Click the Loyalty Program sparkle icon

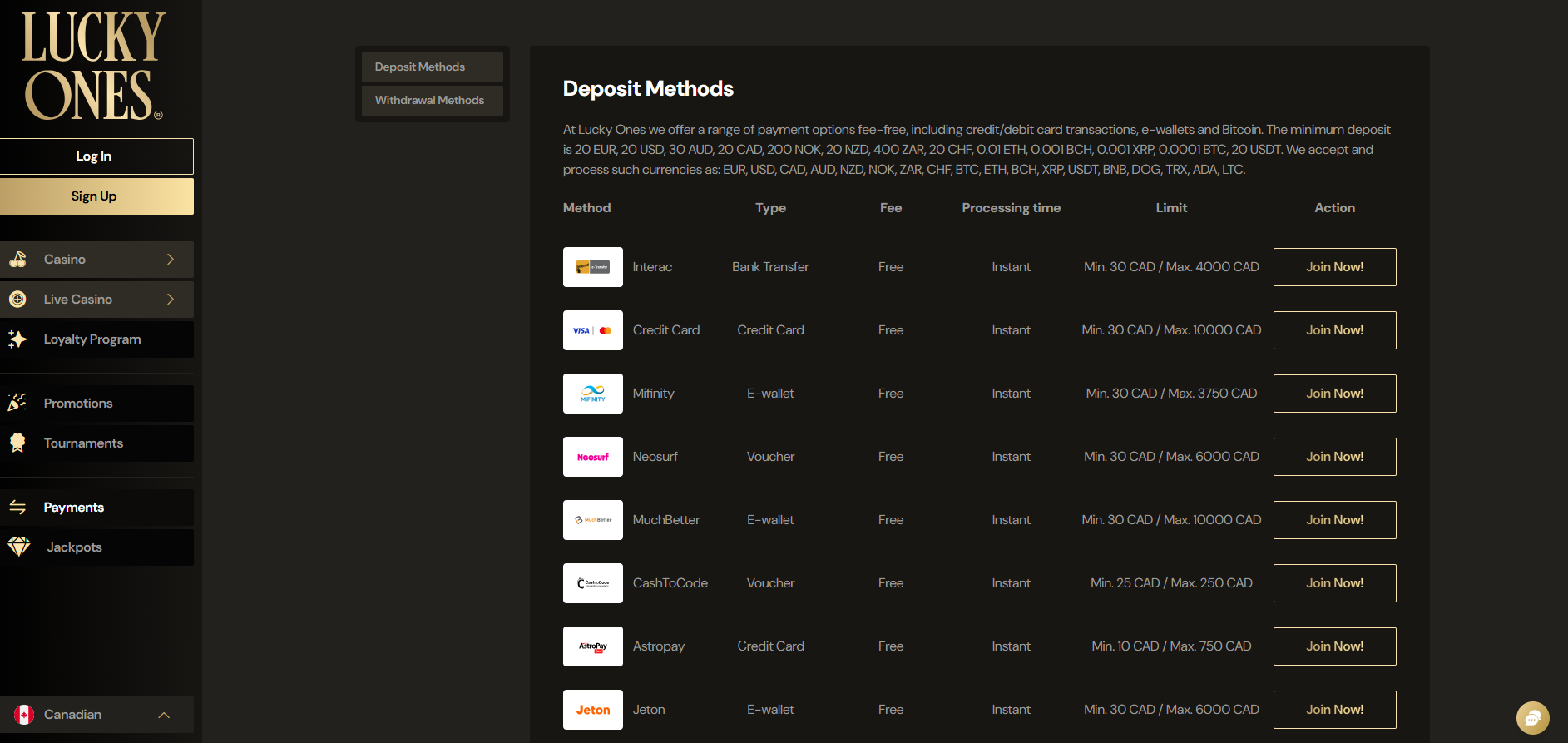click(17, 339)
